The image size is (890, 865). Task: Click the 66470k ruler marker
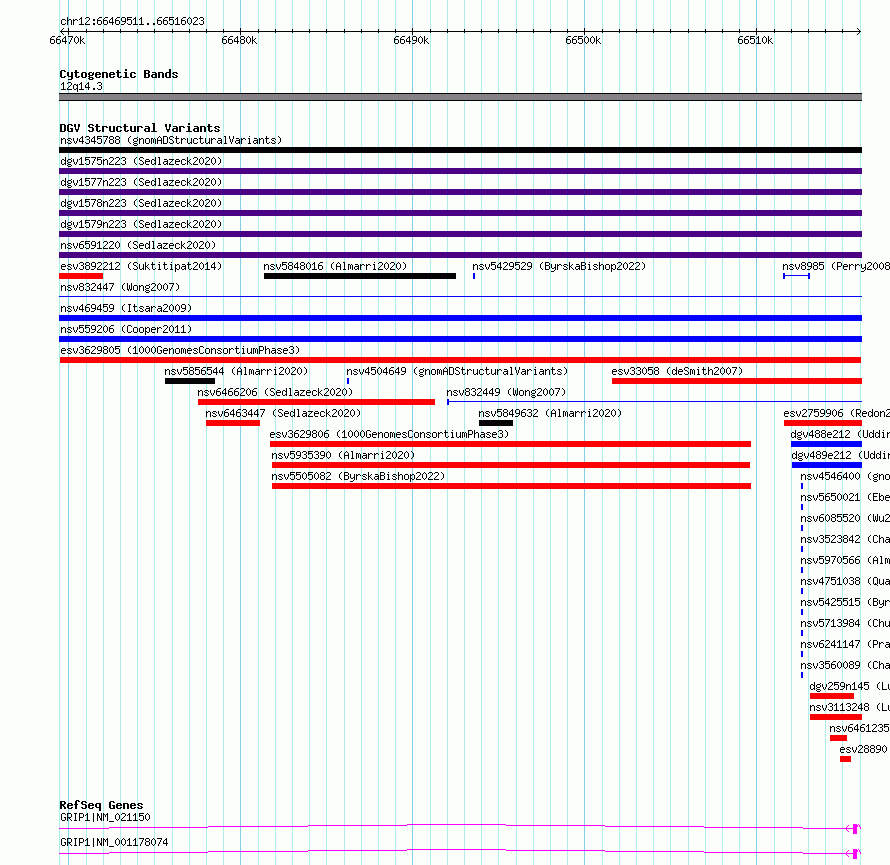[x=67, y=40]
